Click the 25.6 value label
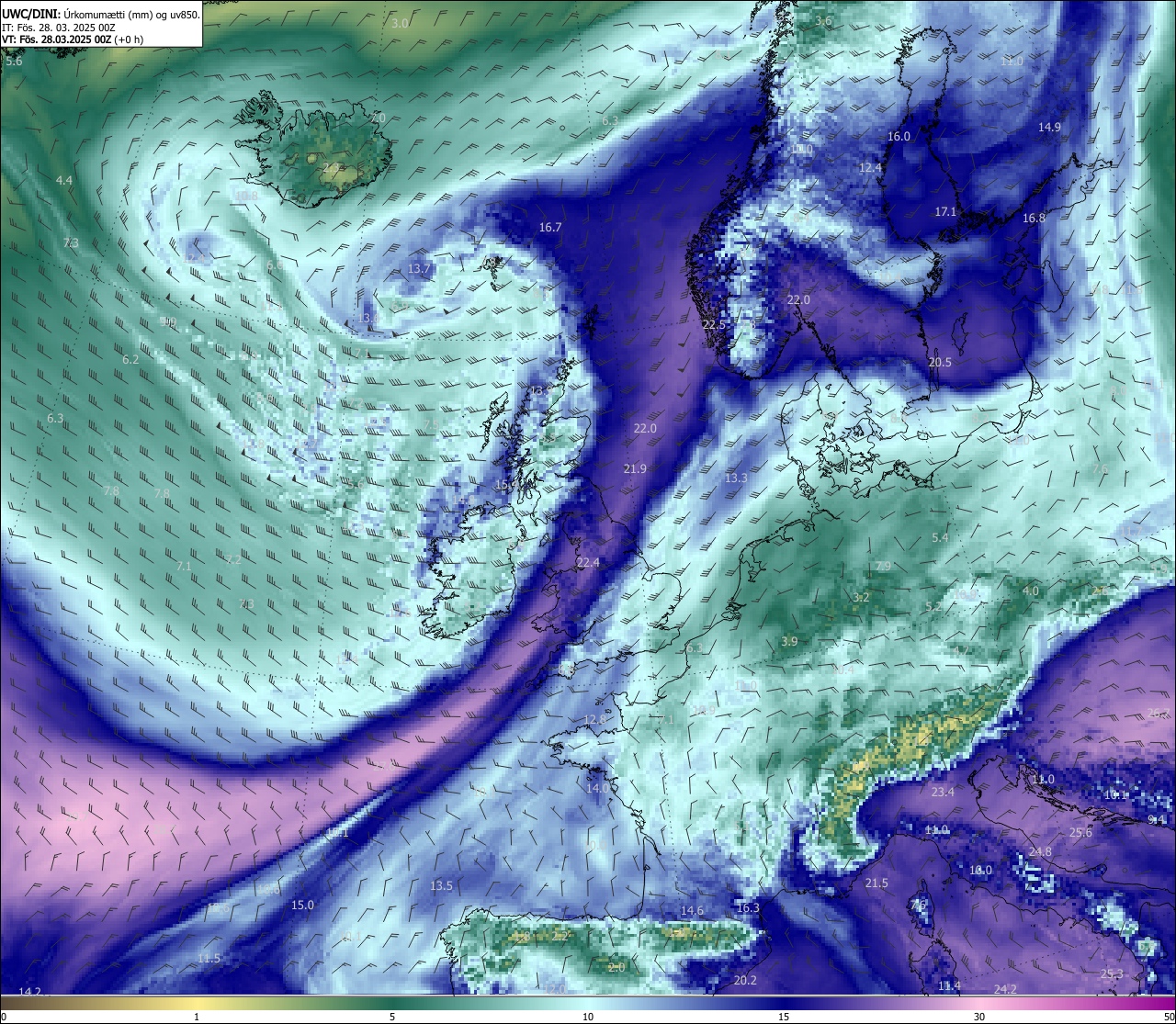 (x=1080, y=833)
